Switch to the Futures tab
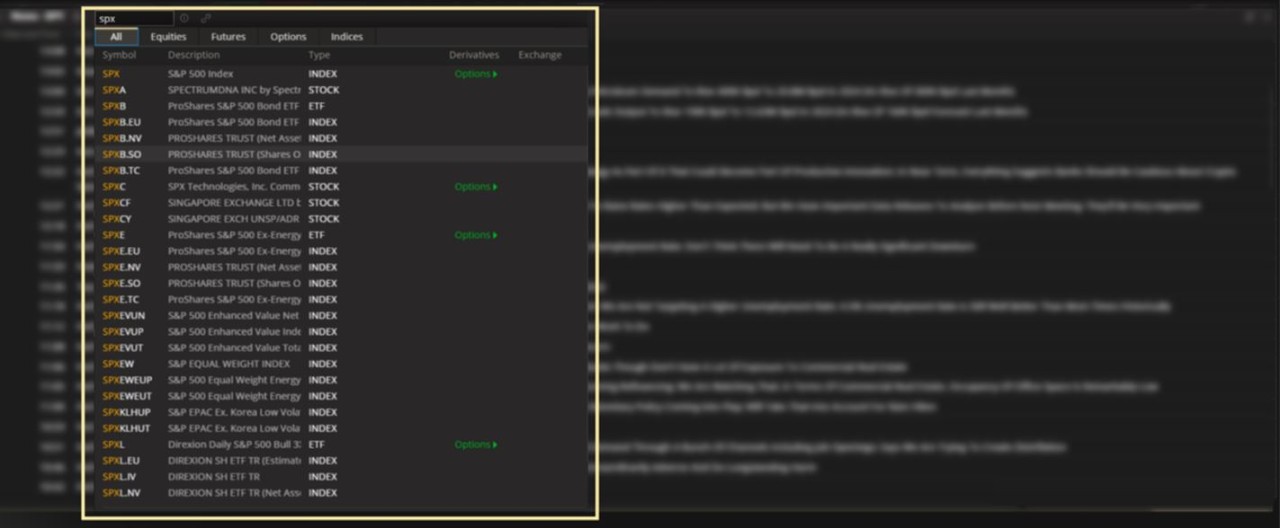 tap(228, 37)
